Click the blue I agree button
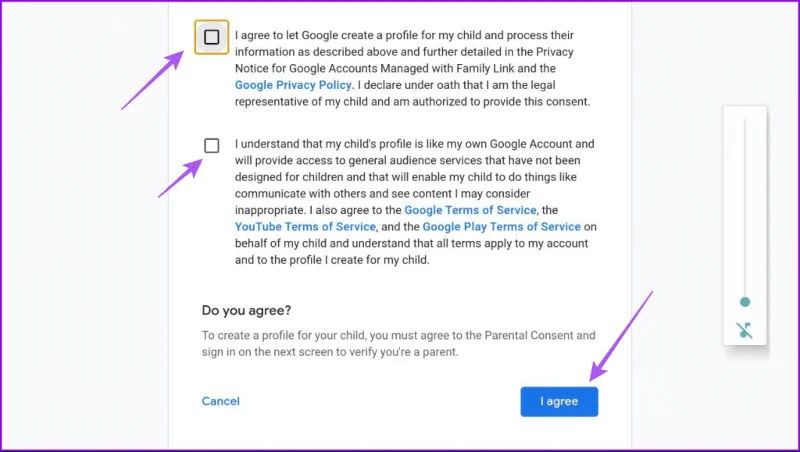The image size is (800, 452). (559, 401)
